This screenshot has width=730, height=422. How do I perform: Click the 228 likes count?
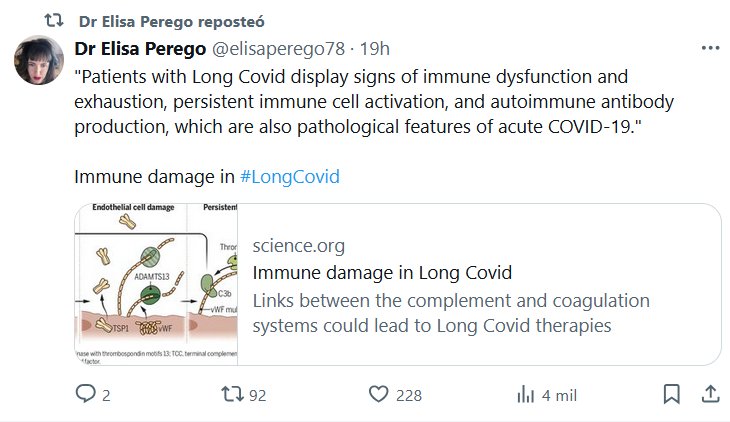(x=408, y=395)
